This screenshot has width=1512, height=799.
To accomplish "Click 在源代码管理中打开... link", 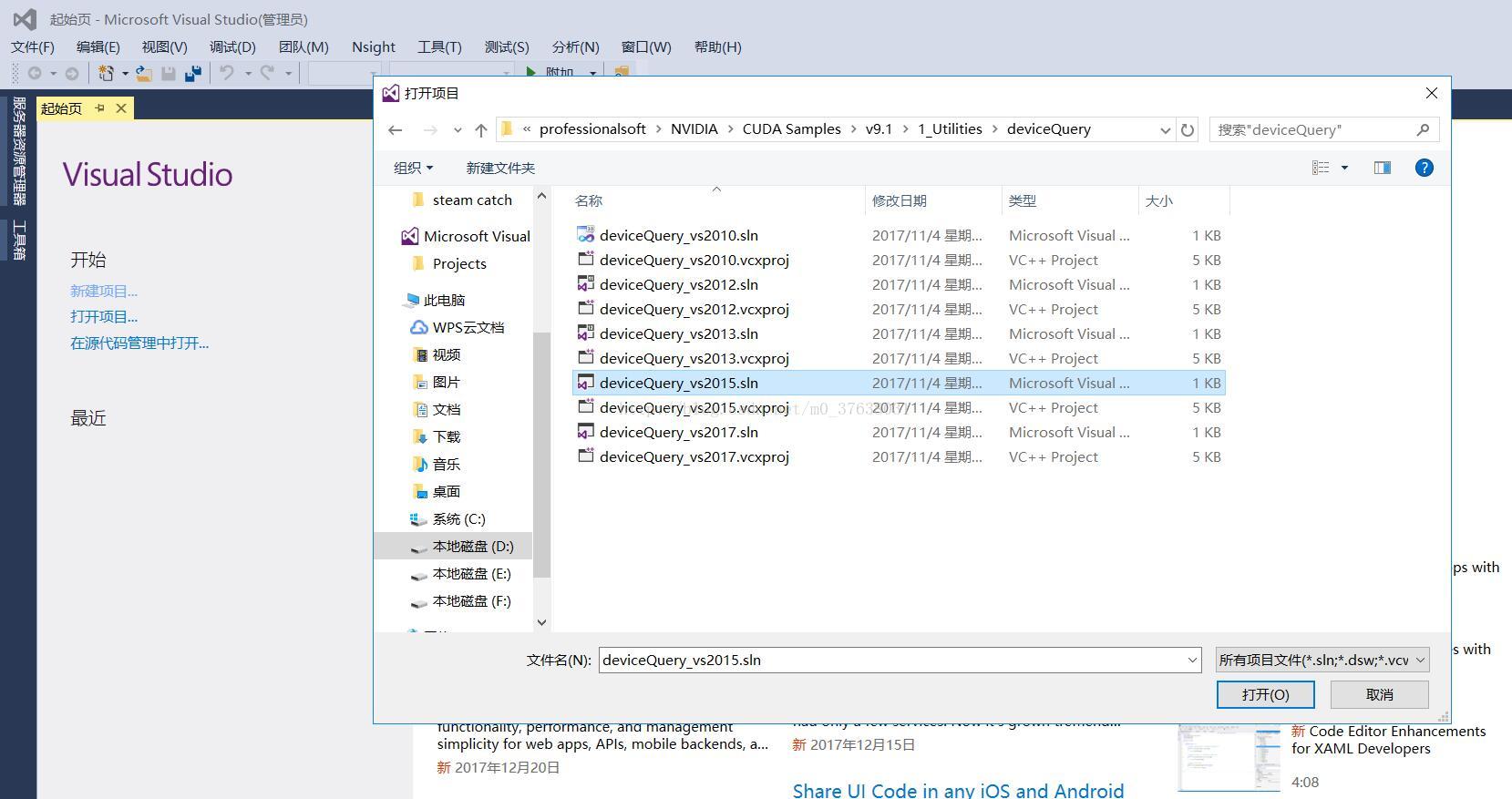I will pyautogui.click(x=139, y=343).
